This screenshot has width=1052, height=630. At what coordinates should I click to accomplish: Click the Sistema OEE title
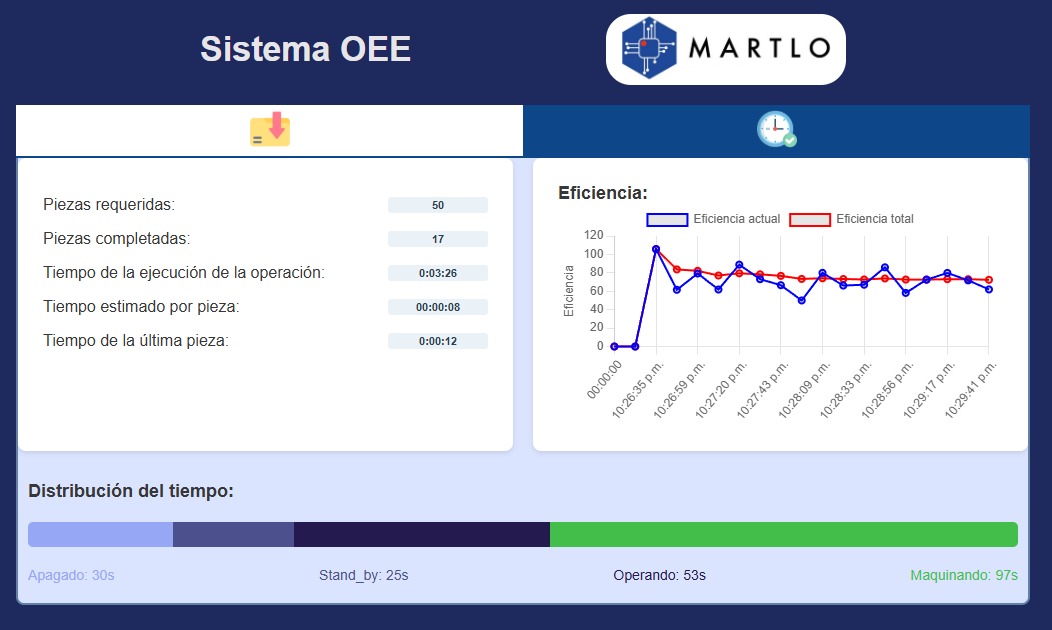pos(305,49)
